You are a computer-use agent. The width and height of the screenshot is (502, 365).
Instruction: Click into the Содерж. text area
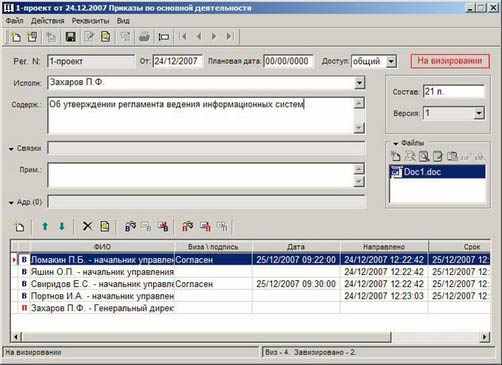point(200,116)
